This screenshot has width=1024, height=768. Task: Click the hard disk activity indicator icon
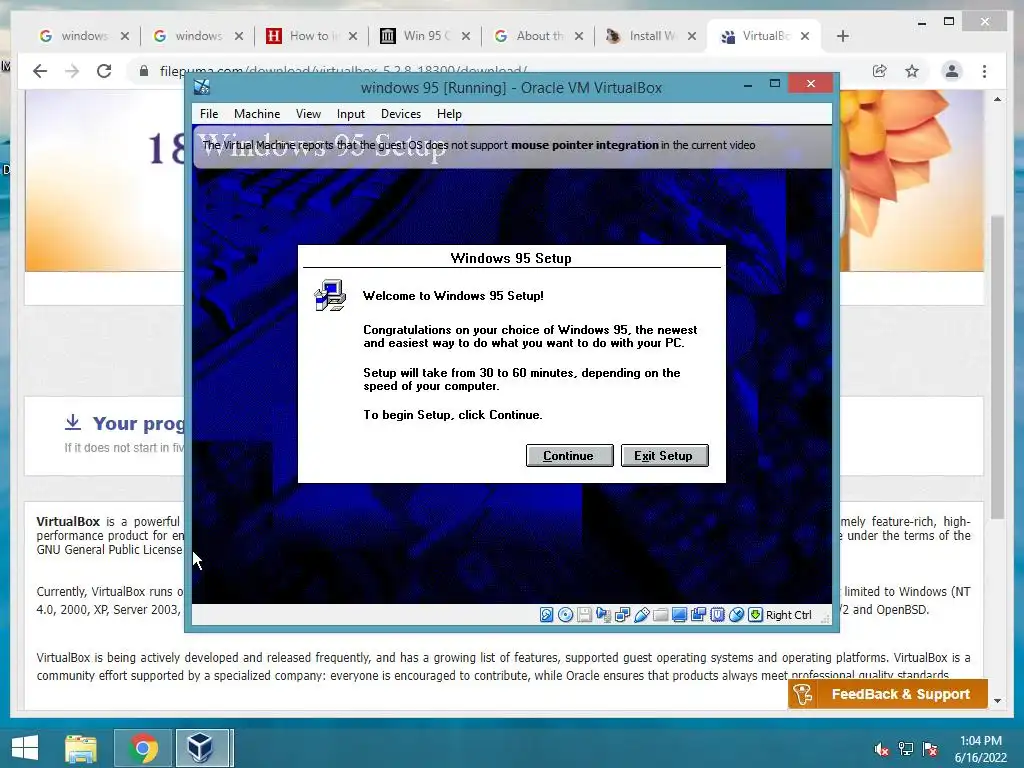[x=547, y=615]
